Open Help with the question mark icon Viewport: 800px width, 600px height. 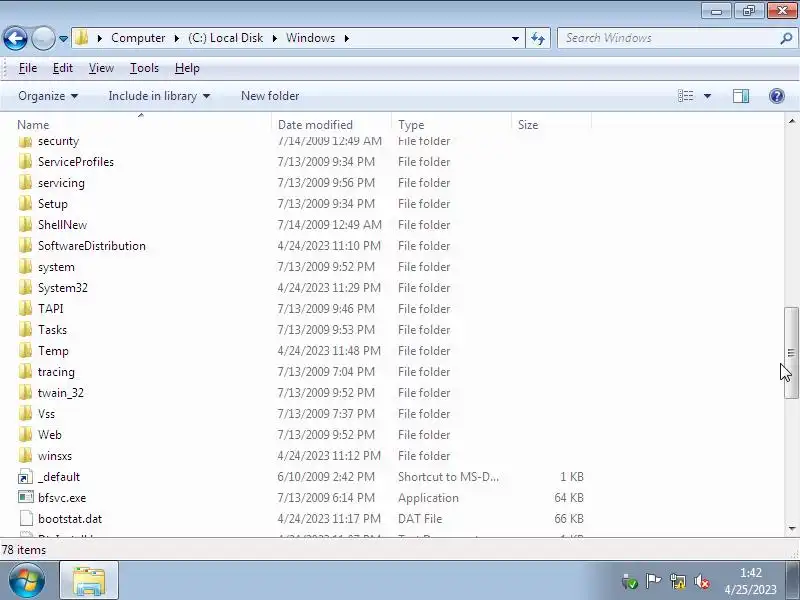[x=777, y=96]
